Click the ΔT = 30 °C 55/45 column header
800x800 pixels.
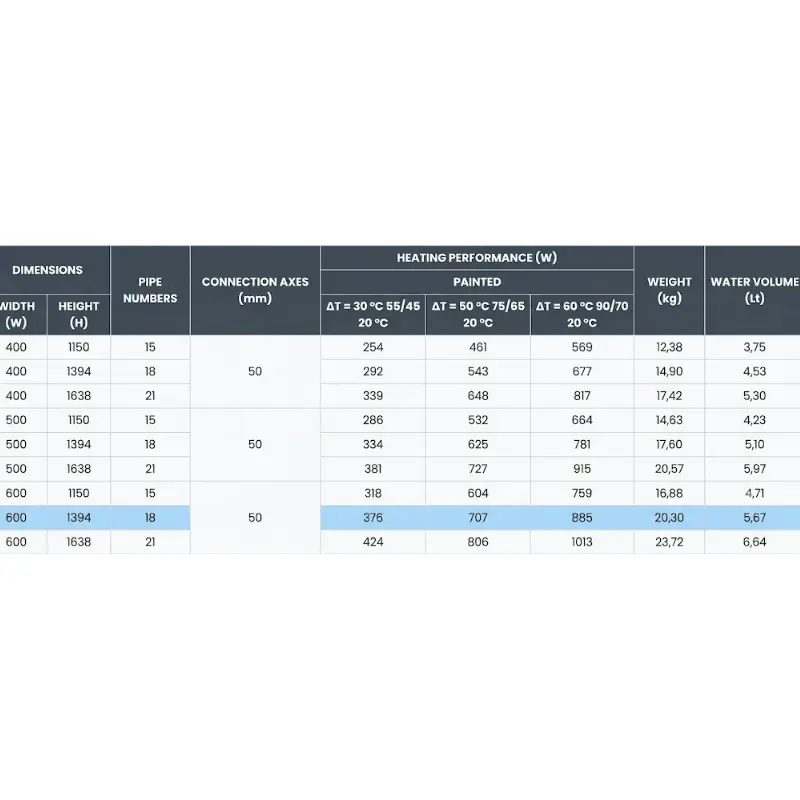(373, 314)
